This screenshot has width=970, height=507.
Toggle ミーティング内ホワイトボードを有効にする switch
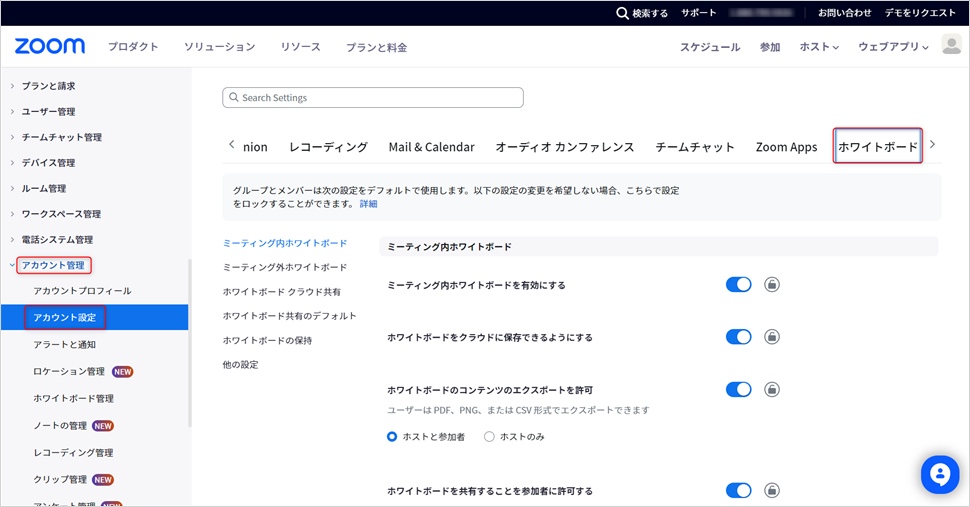coord(739,284)
